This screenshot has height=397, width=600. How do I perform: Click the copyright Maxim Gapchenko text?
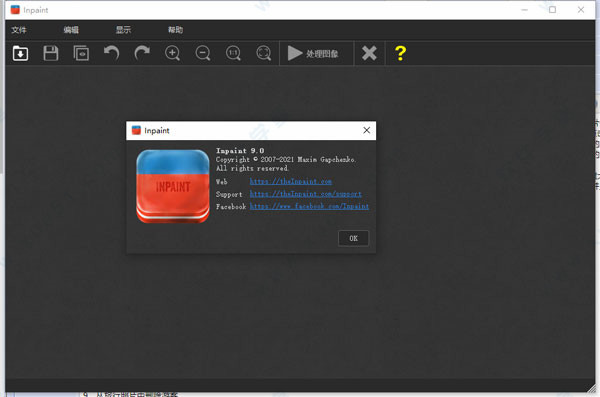[286, 160]
